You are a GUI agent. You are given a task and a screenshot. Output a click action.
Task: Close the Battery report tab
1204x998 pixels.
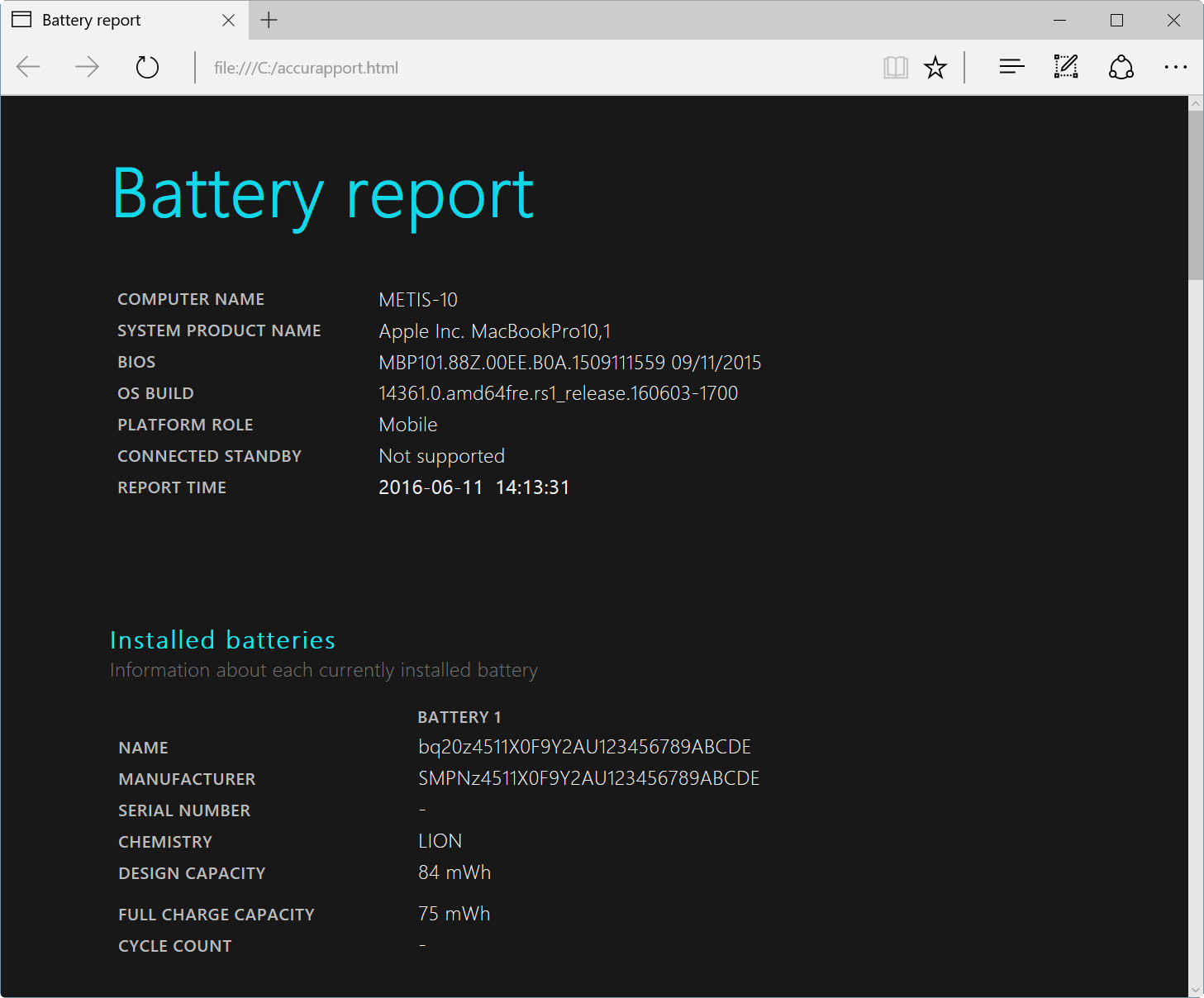[228, 20]
